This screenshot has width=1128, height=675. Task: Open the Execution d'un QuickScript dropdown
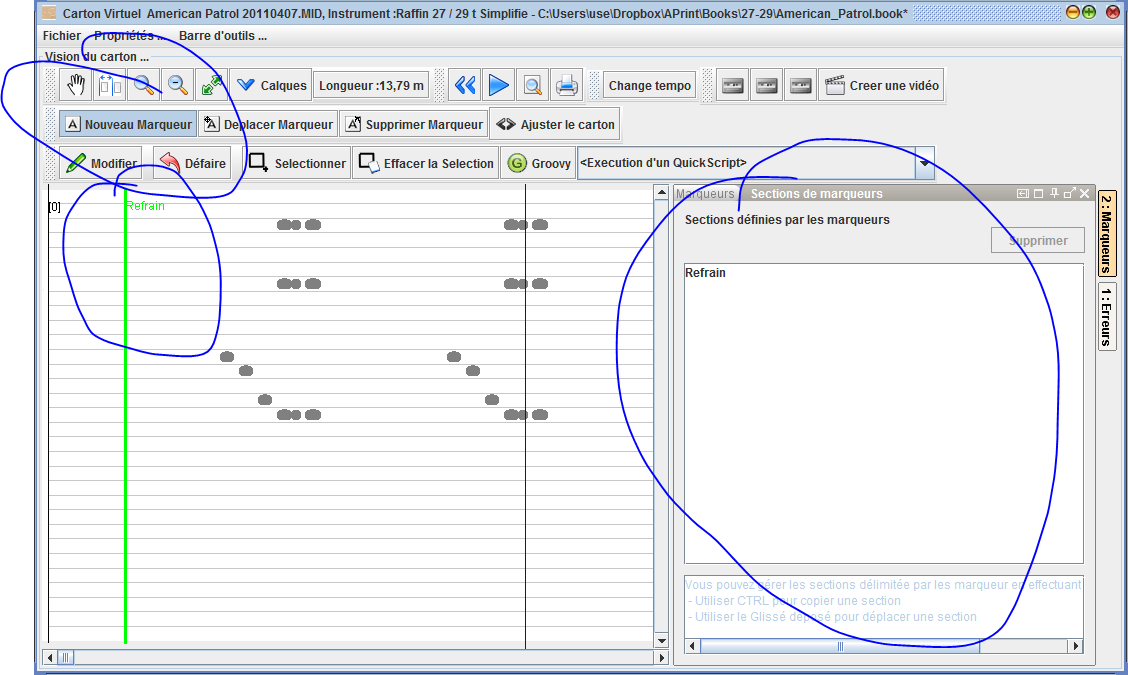924,162
